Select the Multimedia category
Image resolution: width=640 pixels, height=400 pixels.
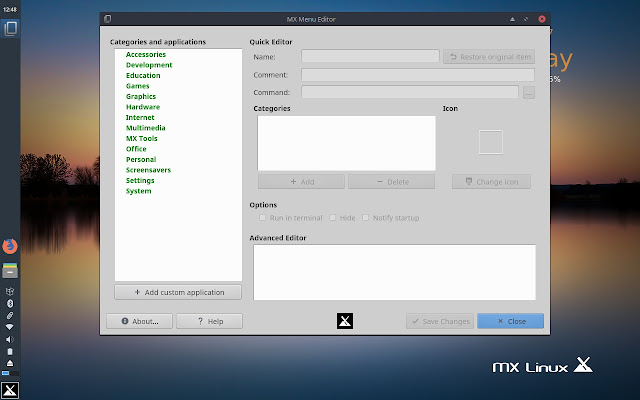pyautogui.click(x=145, y=128)
